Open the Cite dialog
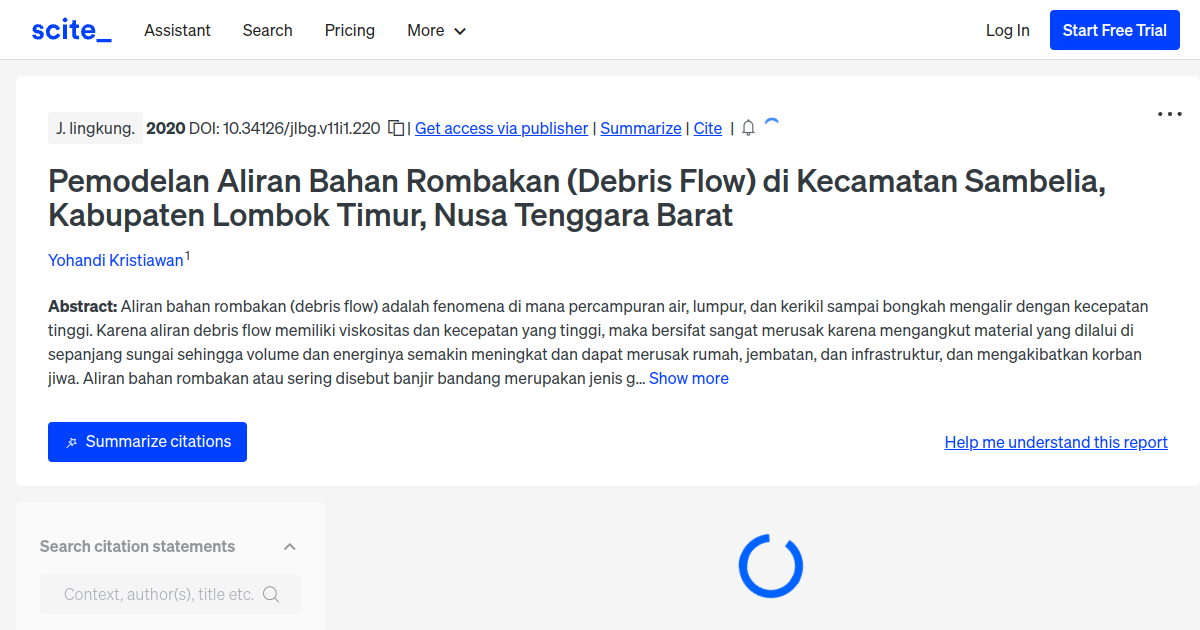Image resolution: width=1200 pixels, height=630 pixels. coord(708,128)
